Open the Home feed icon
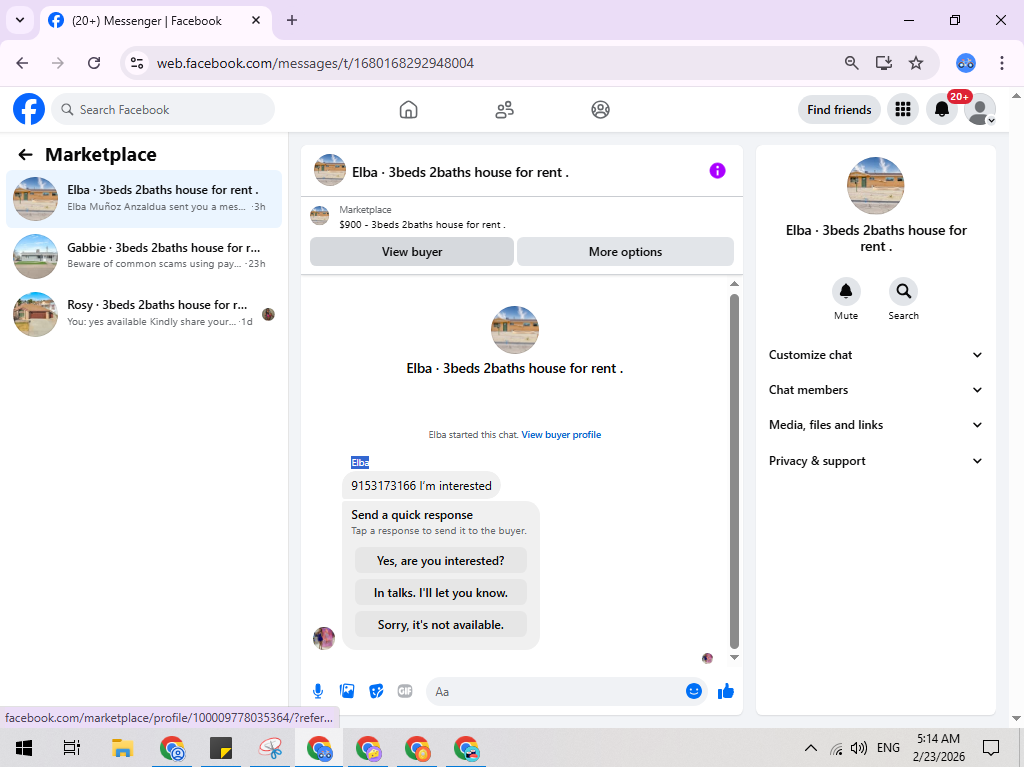 (x=408, y=110)
